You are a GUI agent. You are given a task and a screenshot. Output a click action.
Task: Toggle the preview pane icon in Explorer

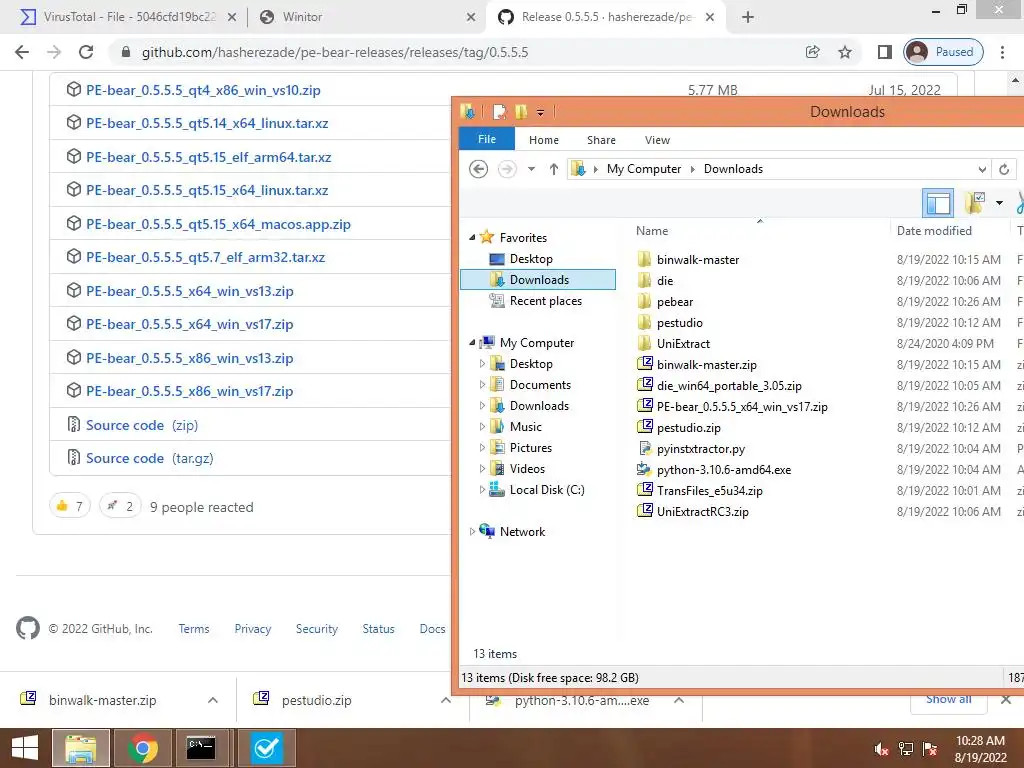[x=938, y=202]
